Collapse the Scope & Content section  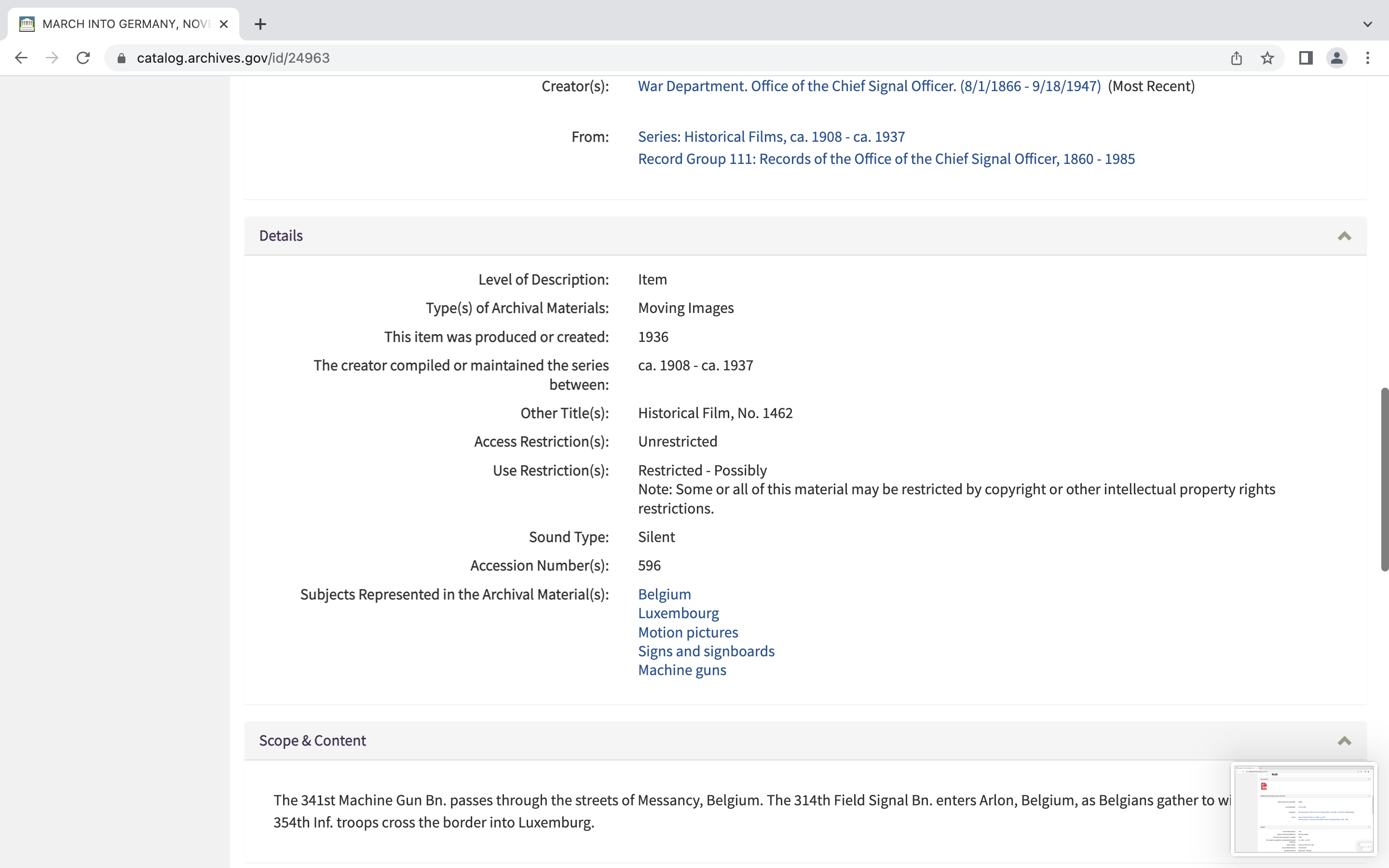click(x=1344, y=741)
